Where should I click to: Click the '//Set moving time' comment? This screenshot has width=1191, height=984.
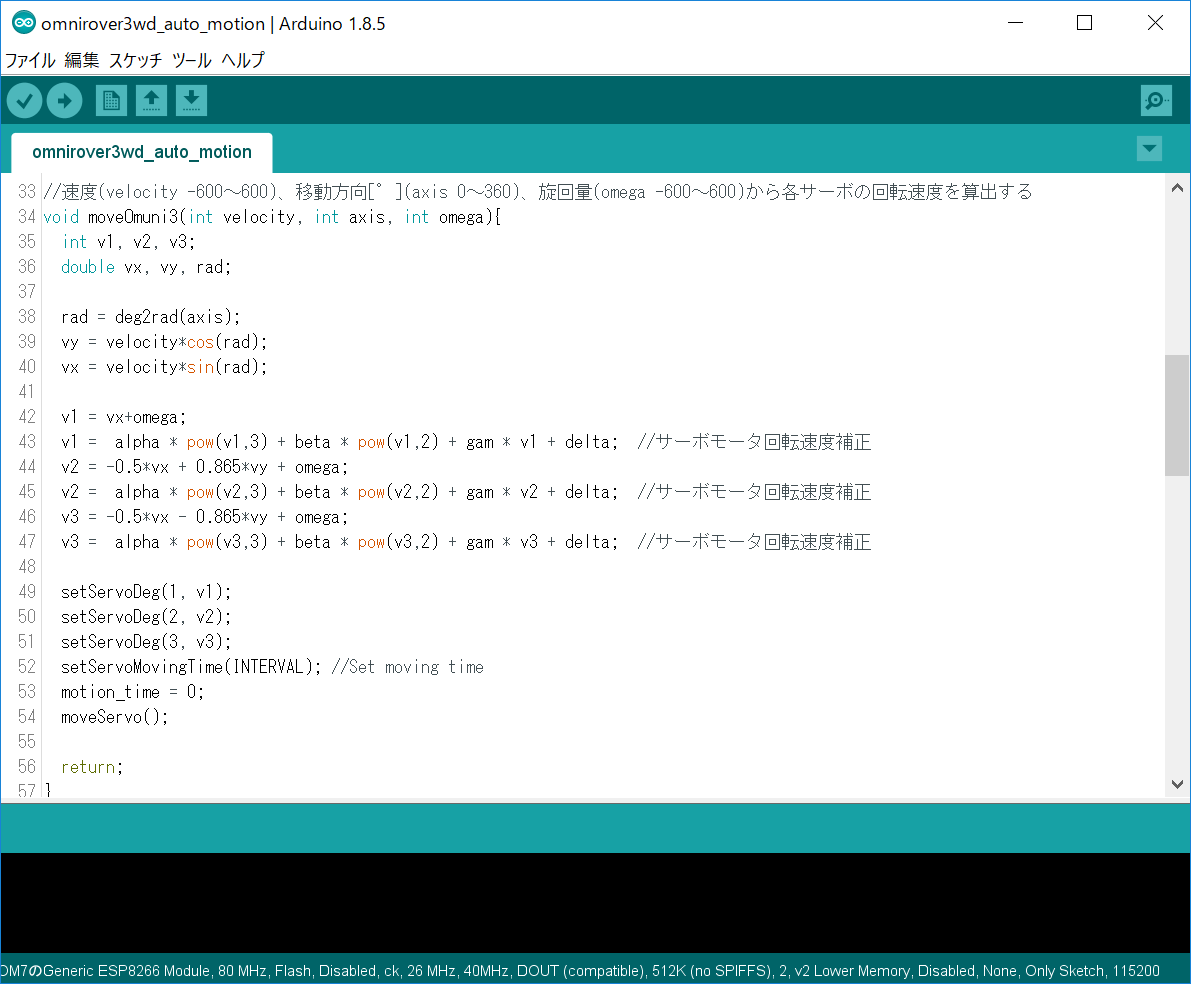(x=408, y=667)
